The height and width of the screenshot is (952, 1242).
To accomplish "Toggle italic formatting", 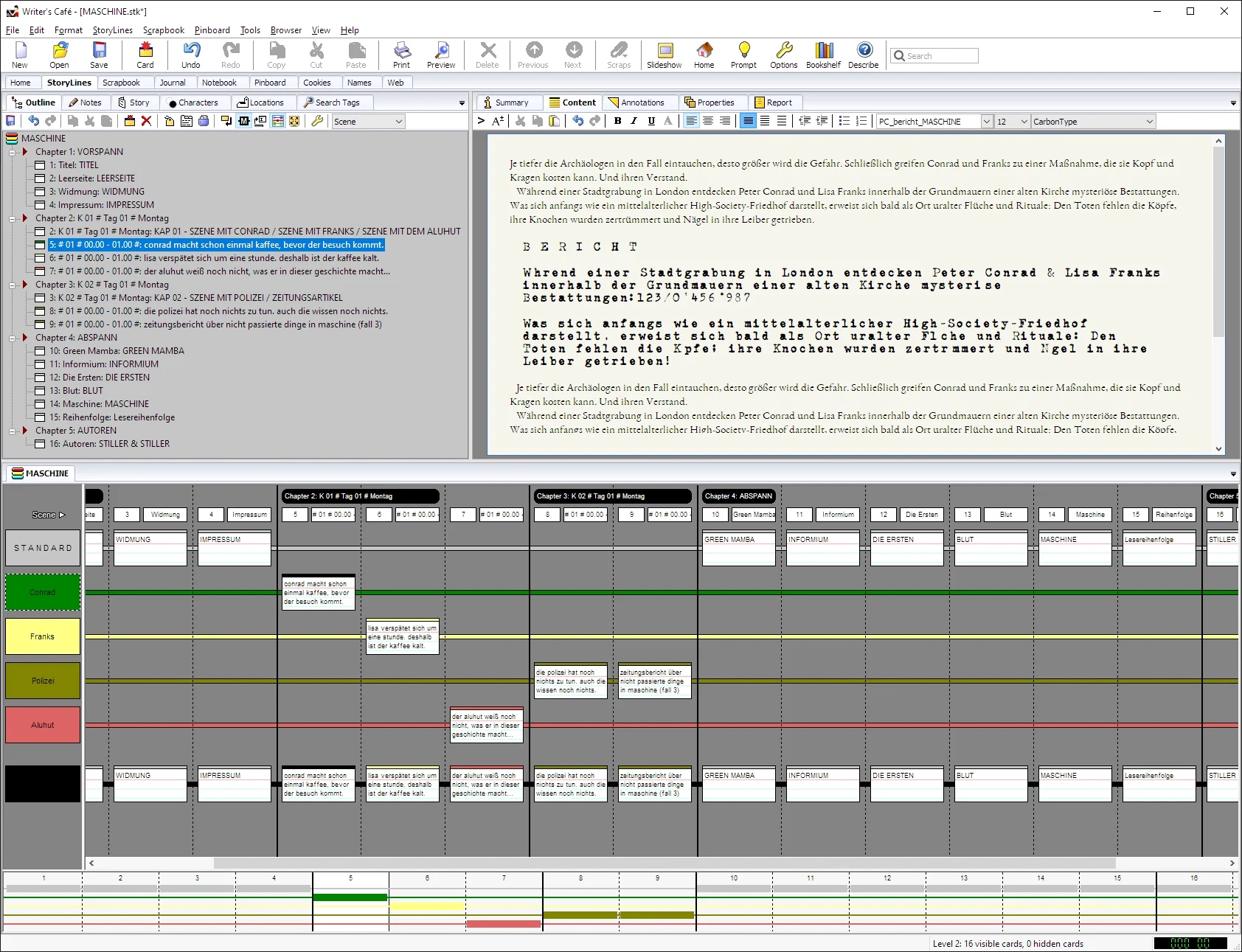I will pos(634,121).
